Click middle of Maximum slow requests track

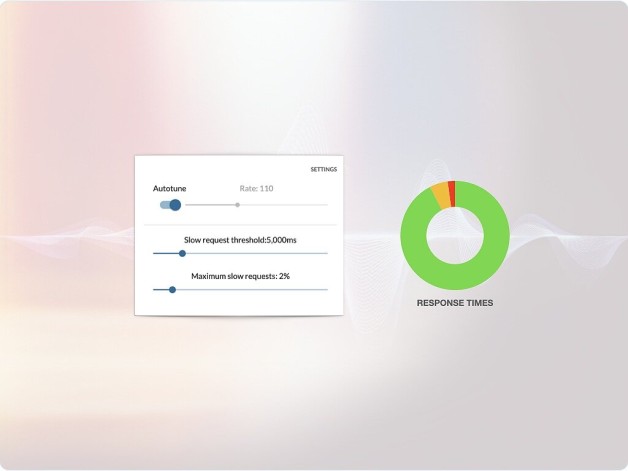click(240, 290)
